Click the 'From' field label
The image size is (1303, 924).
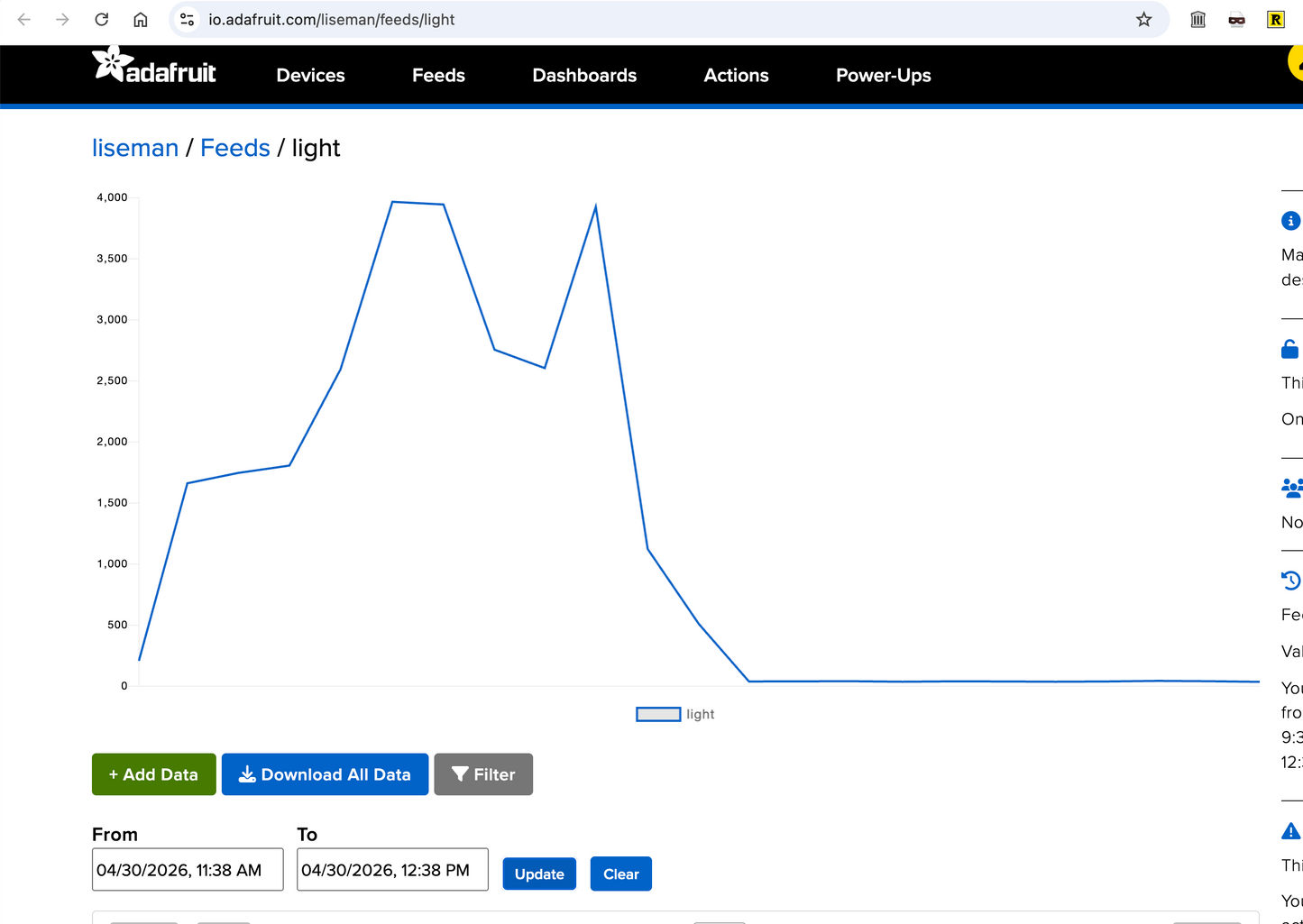pos(115,835)
